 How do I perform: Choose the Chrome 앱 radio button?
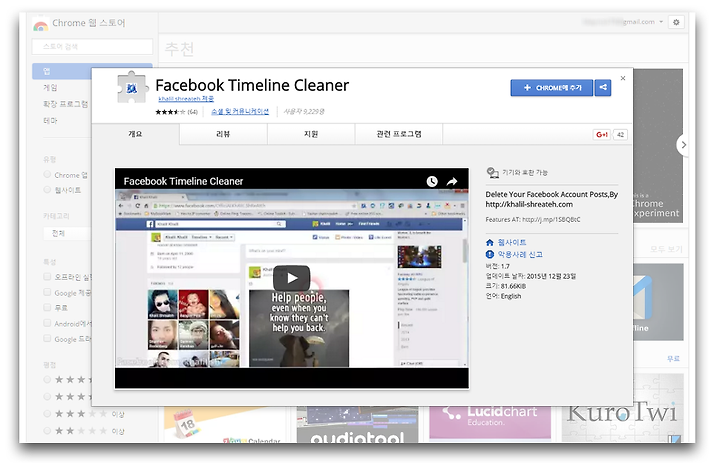coord(47,175)
